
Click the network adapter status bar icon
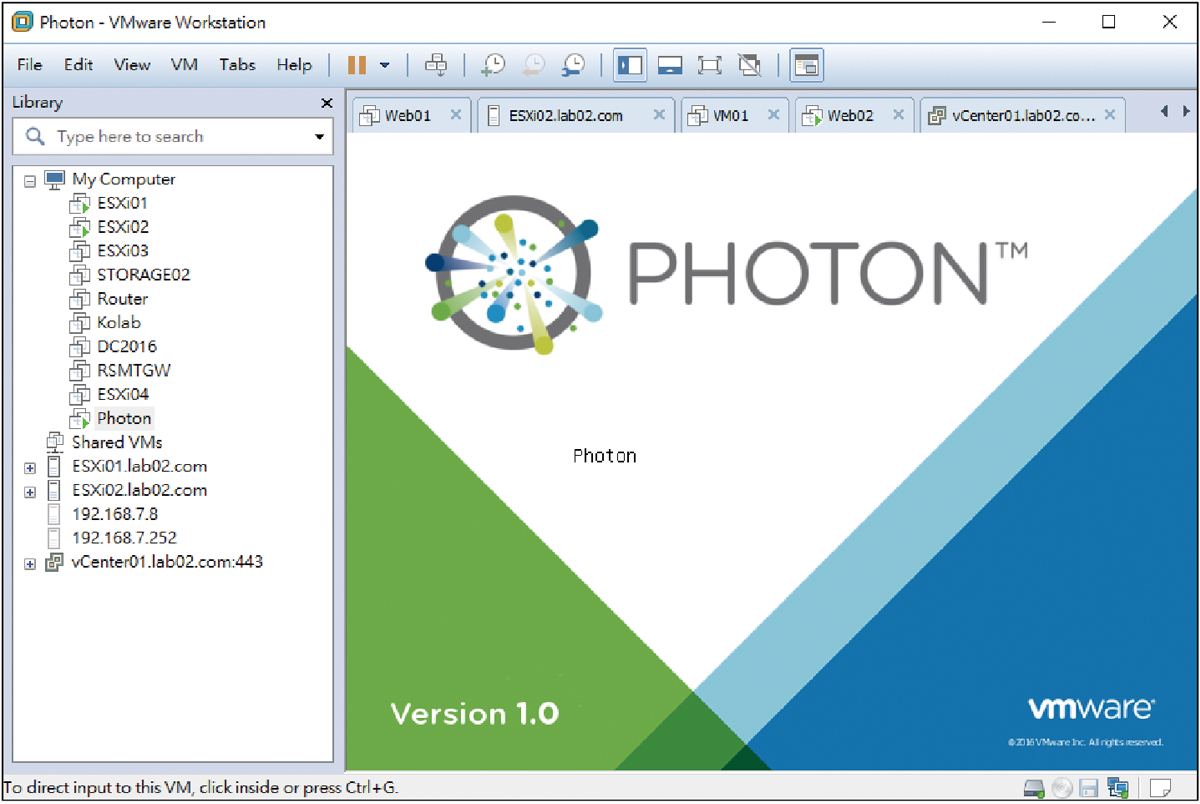[x=1117, y=788]
